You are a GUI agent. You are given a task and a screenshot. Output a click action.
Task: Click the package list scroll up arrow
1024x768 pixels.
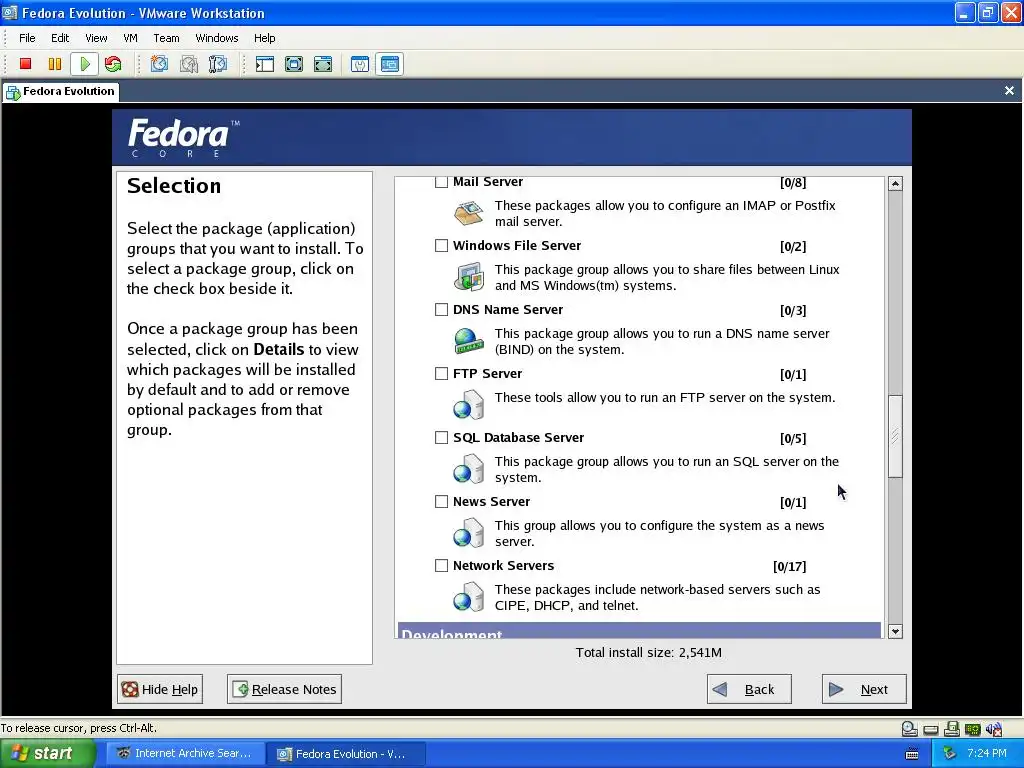click(895, 184)
